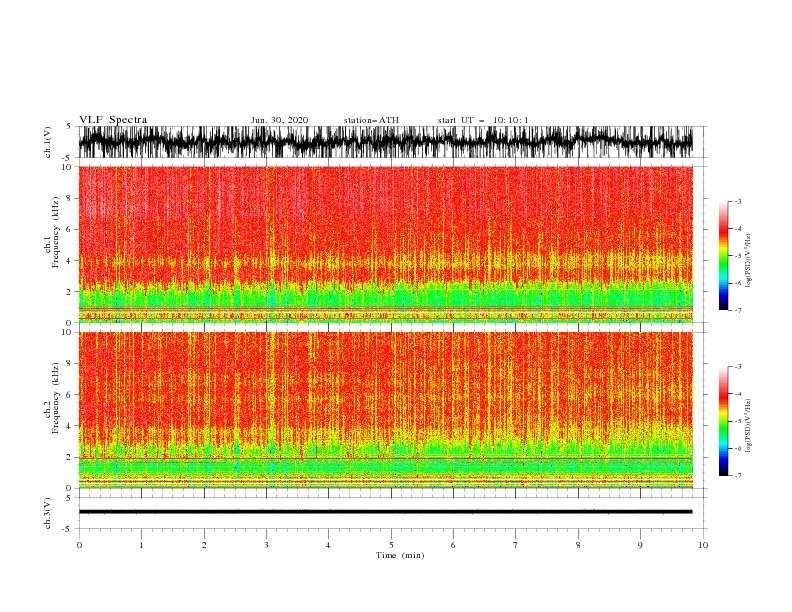Click the ch.1 PSD color scale bar

pos(723,256)
